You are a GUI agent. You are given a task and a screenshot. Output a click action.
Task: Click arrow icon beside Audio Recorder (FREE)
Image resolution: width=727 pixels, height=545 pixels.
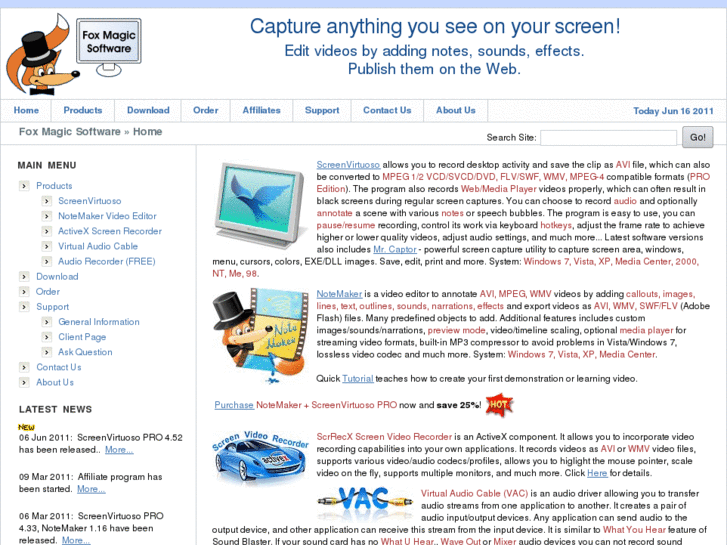pos(46,262)
